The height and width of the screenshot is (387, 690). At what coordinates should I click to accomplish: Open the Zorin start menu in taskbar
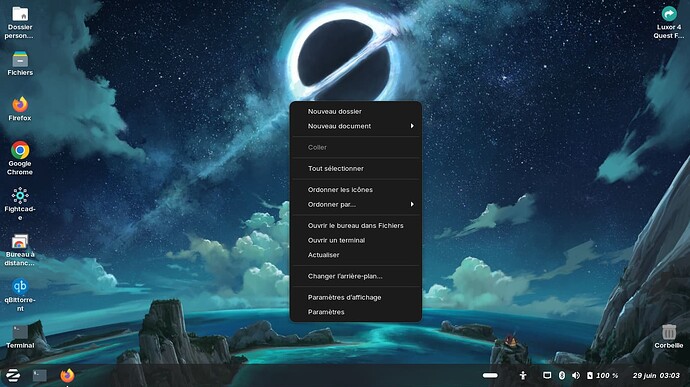point(13,376)
